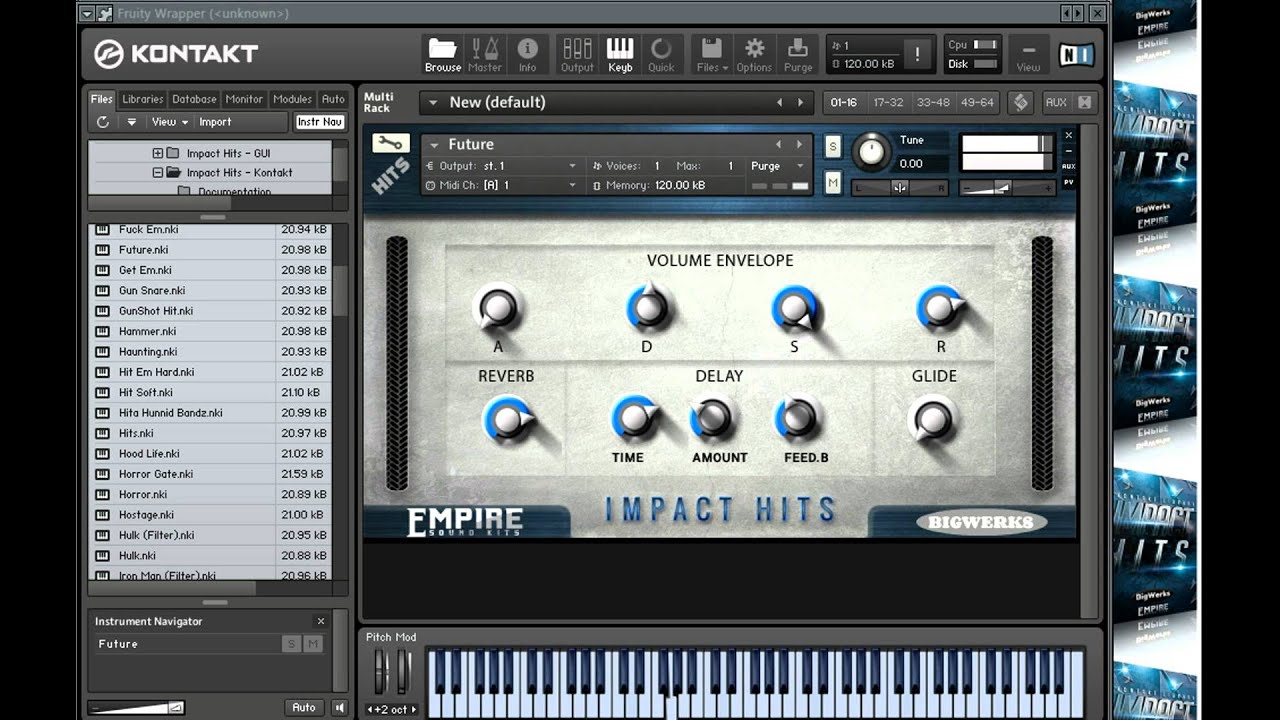Click the instrument pan L-R slider

point(900,187)
